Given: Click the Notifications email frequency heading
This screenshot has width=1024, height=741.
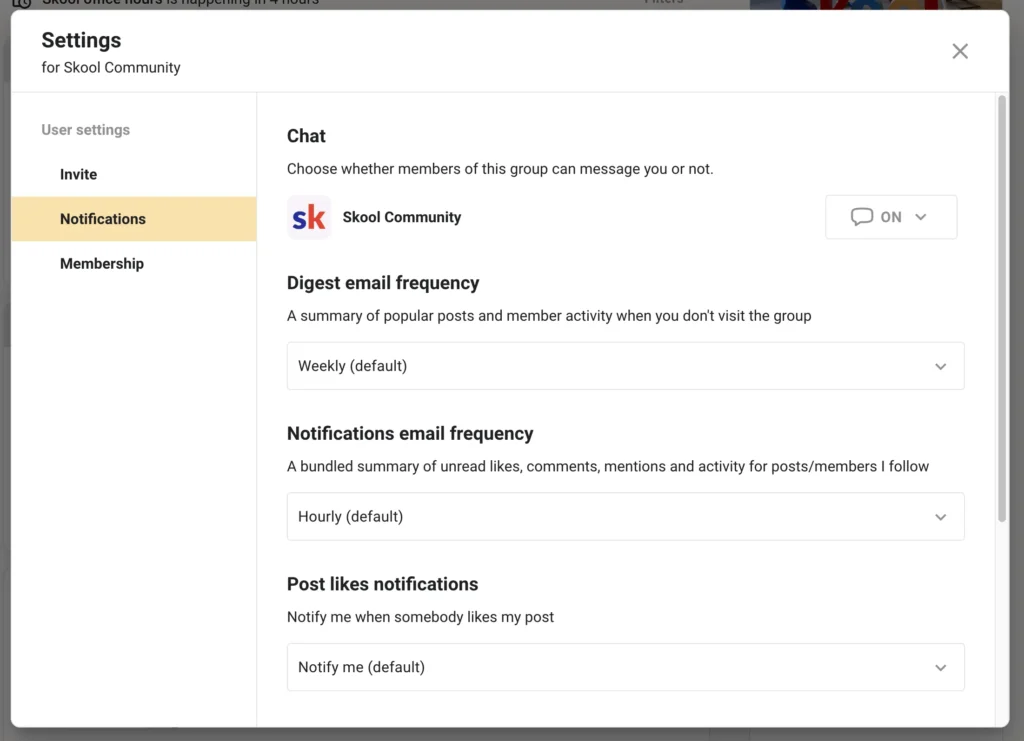Looking at the screenshot, I should pyautogui.click(x=410, y=434).
